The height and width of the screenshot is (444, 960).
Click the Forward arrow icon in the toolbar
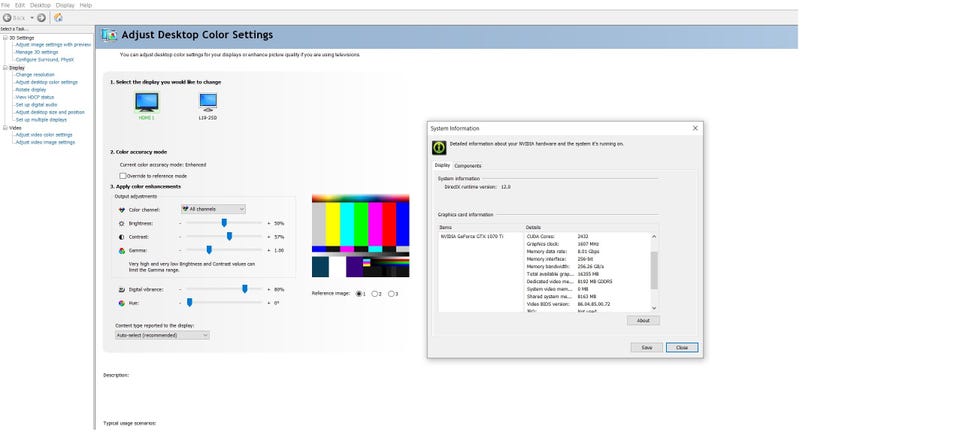[41, 18]
